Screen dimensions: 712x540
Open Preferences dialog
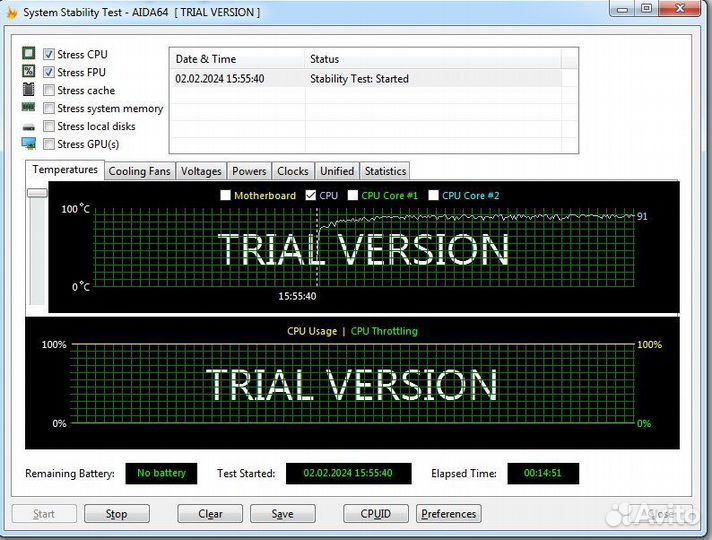(x=449, y=514)
